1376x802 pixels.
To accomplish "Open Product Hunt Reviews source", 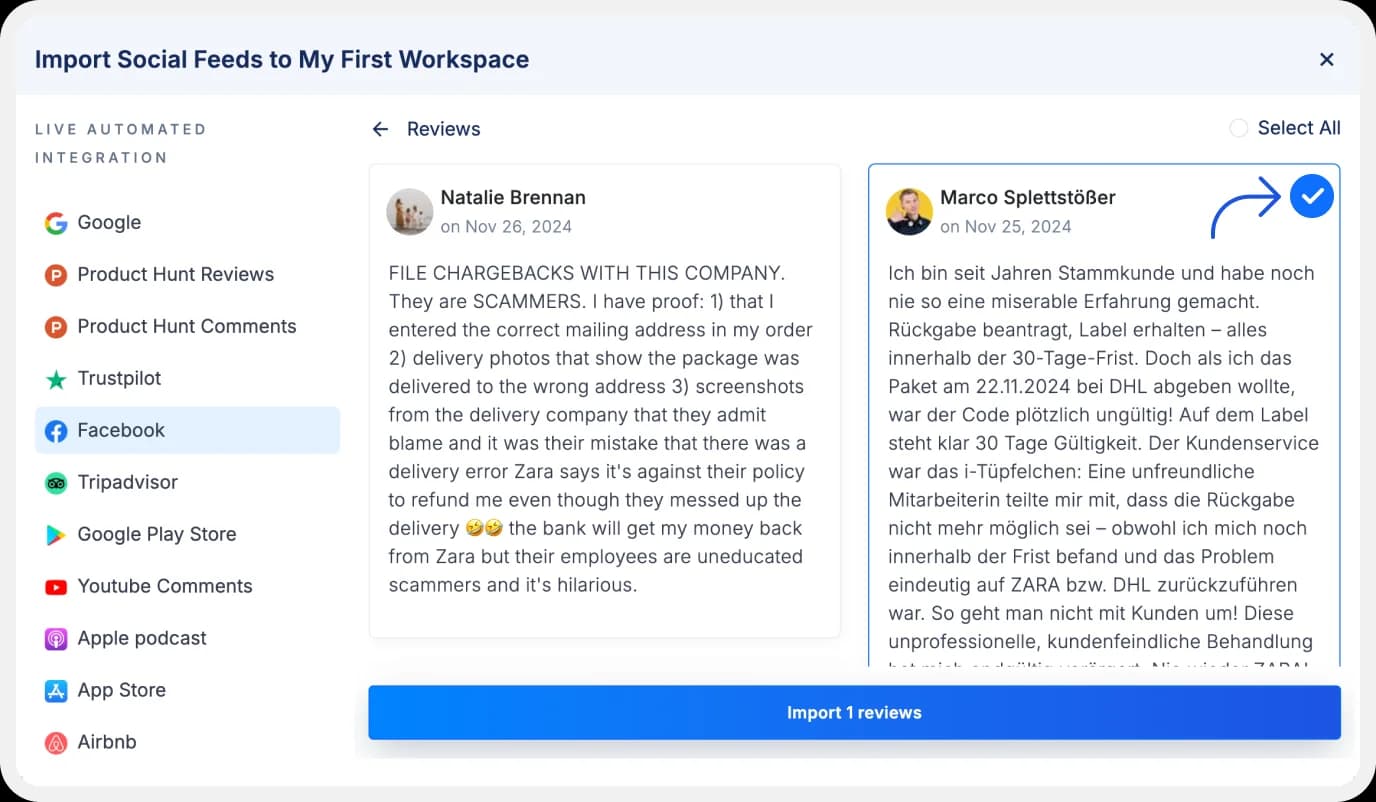I will (x=176, y=274).
